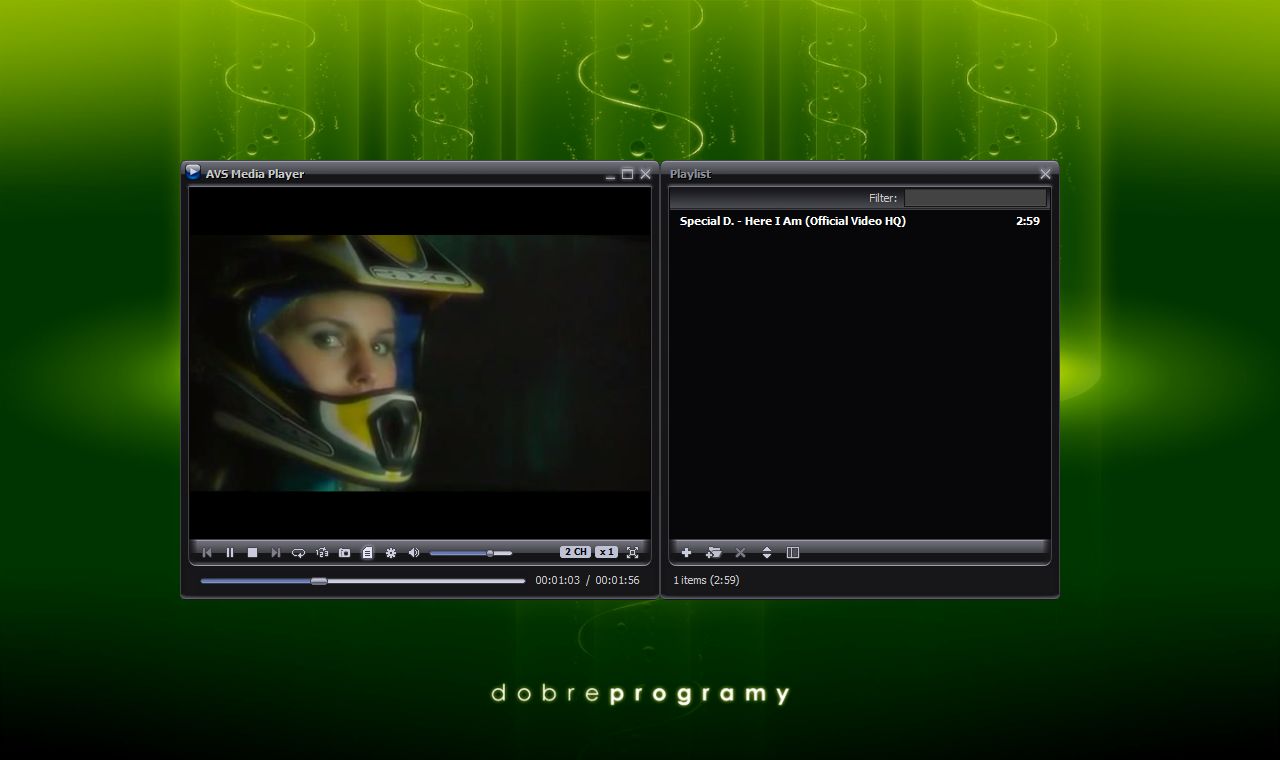The image size is (1280, 760).
Task: Remove the selected playlist item
Action: (x=740, y=552)
